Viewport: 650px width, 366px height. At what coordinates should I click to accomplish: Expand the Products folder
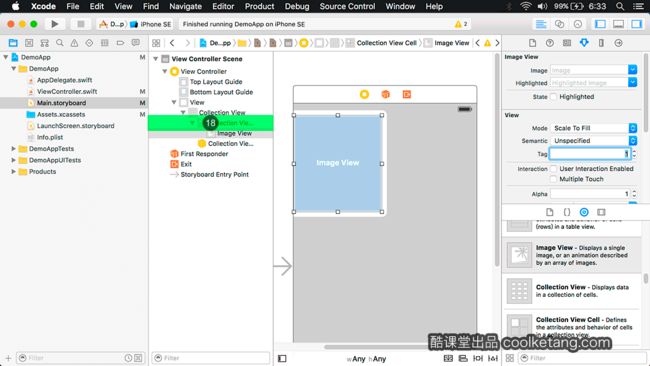(13, 171)
